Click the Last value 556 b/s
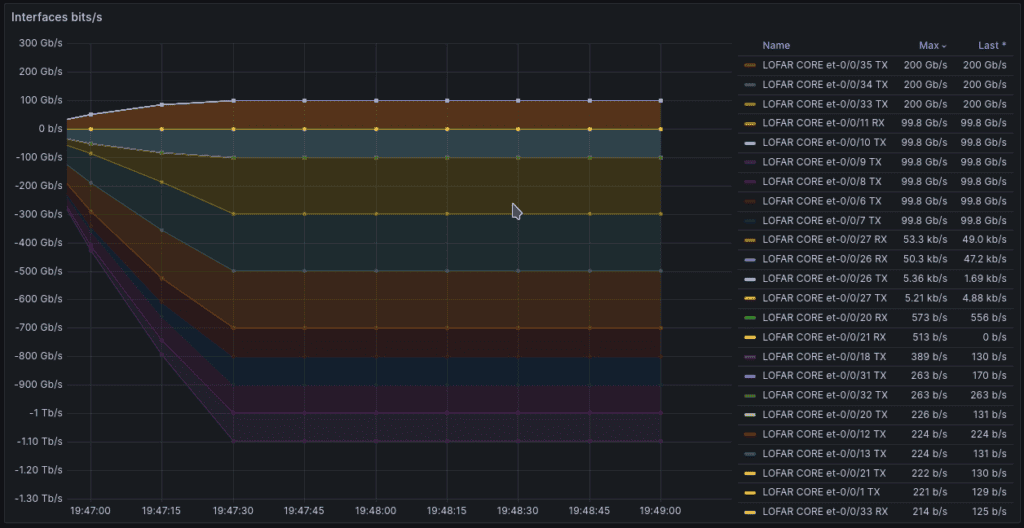 [991, 318]
